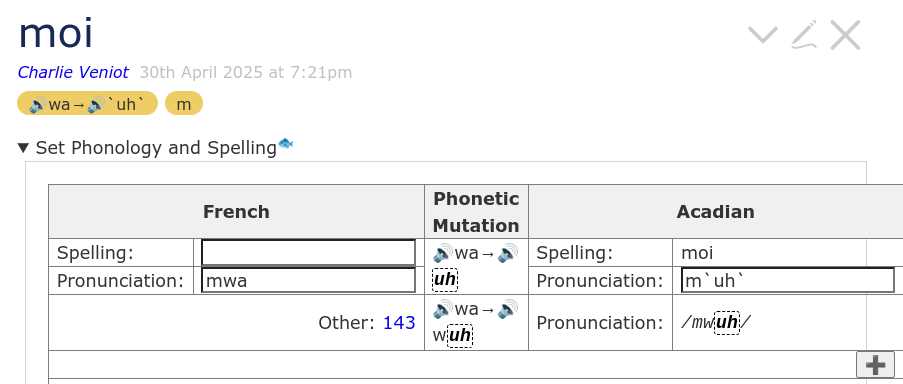Click the m tag pill
The height and width of the screenshot is (384, 903).
coord(184,104)
